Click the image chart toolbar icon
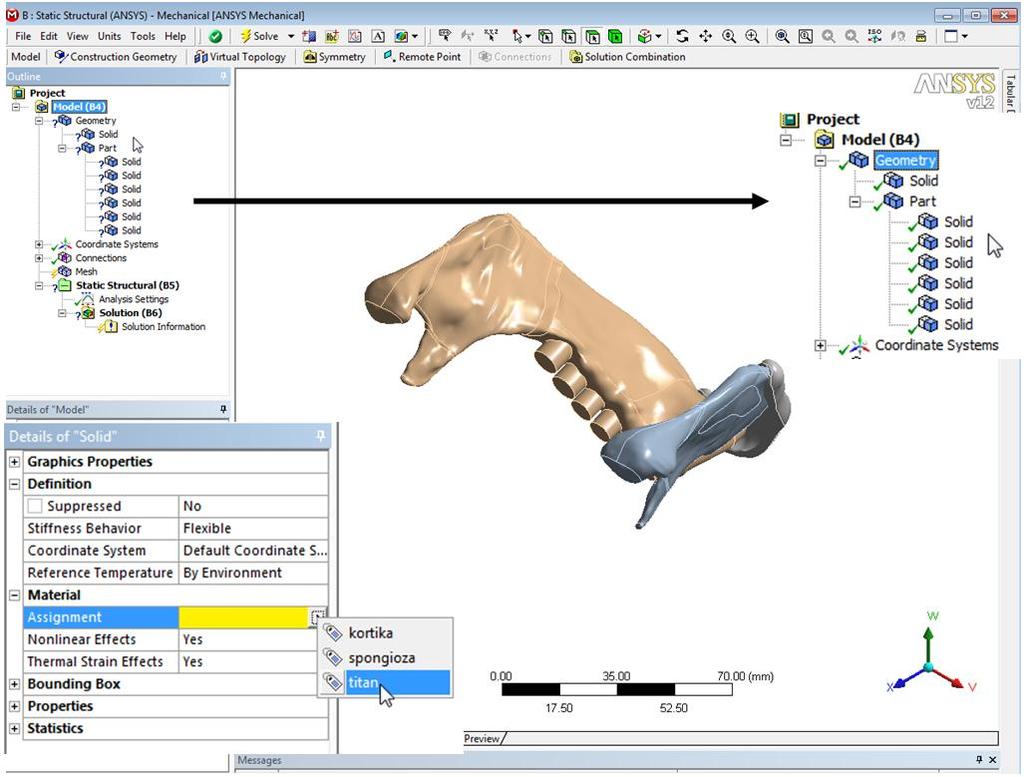The height and width of the screenshot is (777, 1024). click(x=355, y=37)
